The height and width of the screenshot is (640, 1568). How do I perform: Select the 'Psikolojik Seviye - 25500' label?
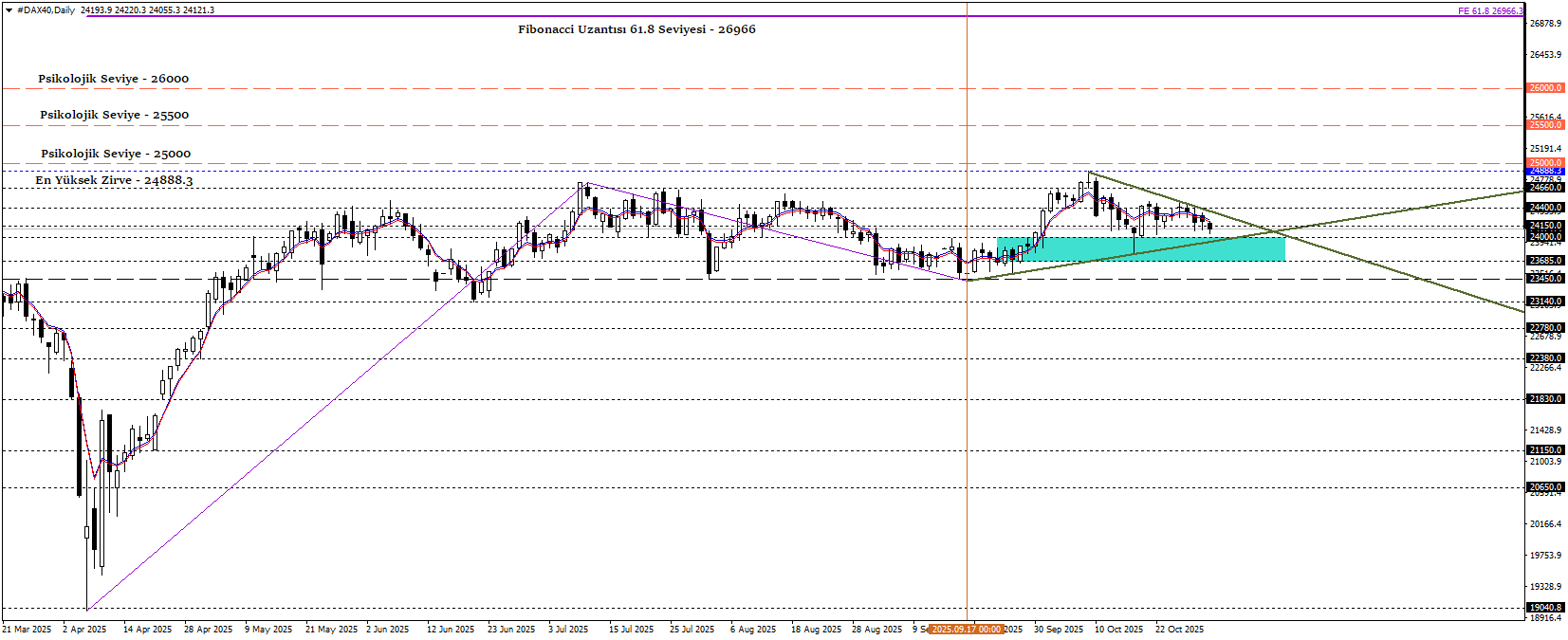pyautogui.click(x=114, y=115)
